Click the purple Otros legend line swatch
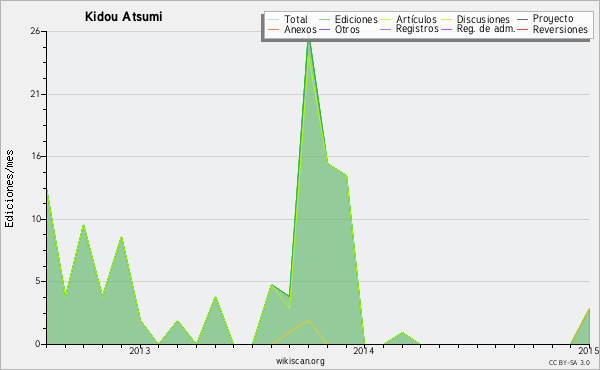600x370 pixels. (x=324, y=29)
